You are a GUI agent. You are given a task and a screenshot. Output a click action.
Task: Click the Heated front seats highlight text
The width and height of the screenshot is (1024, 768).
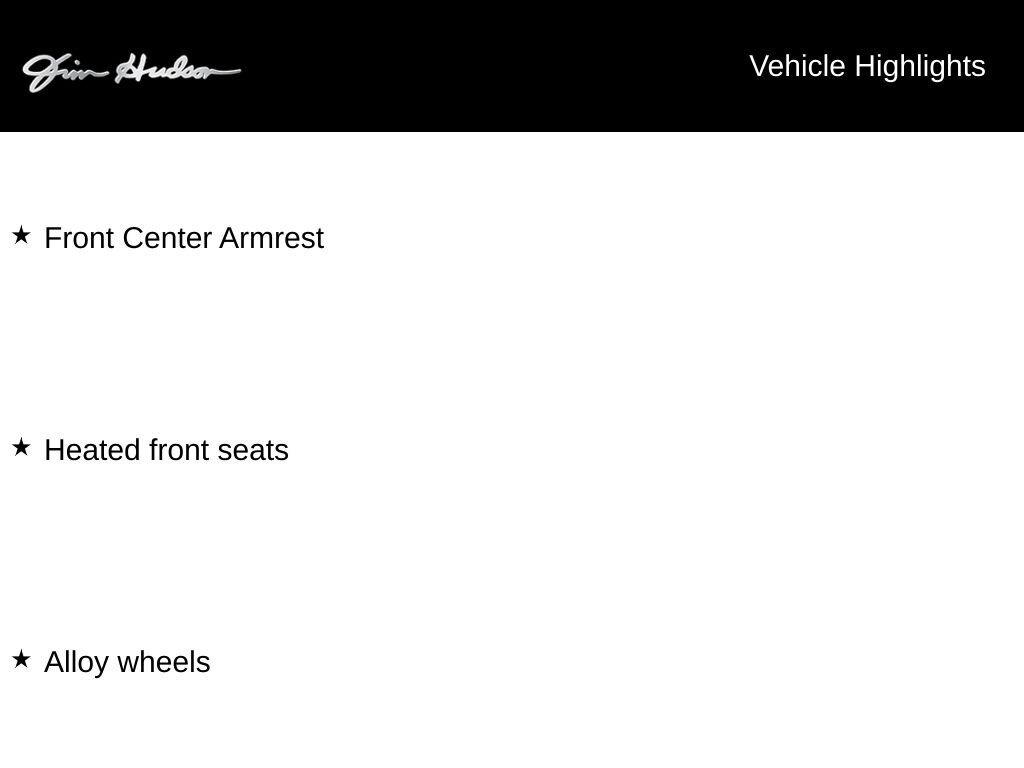point(166,450)
